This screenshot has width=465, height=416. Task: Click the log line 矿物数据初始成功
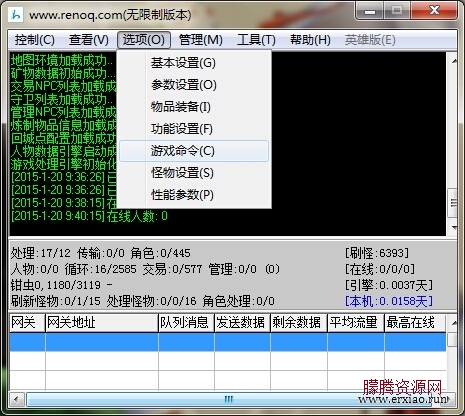pos(63,73)
